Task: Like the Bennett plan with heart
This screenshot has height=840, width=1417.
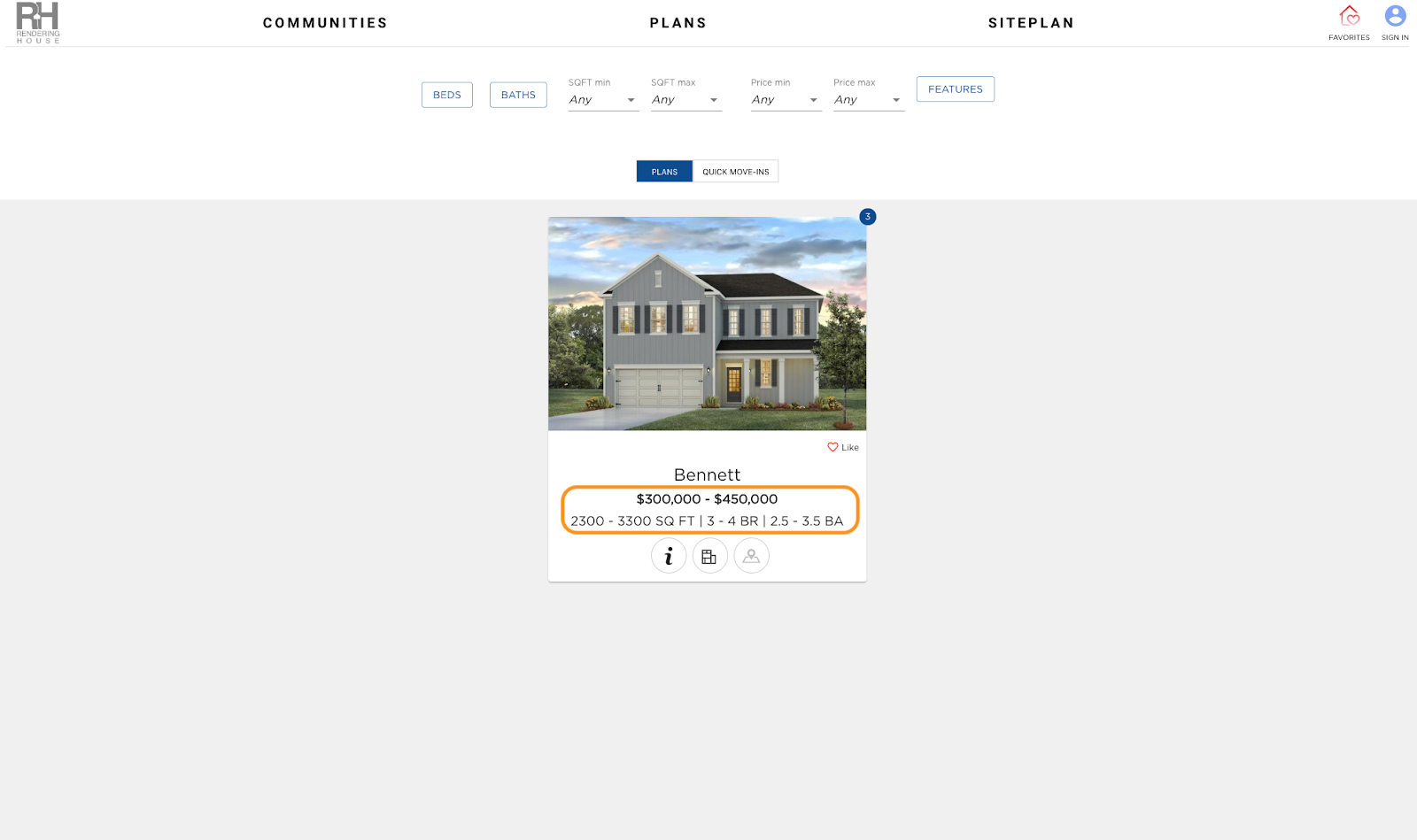Action: tap(843, 447)
